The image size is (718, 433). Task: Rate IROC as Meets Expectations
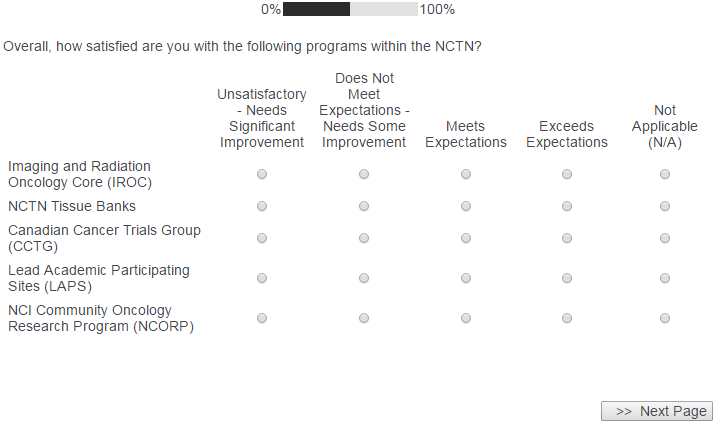tap(465, 174)
